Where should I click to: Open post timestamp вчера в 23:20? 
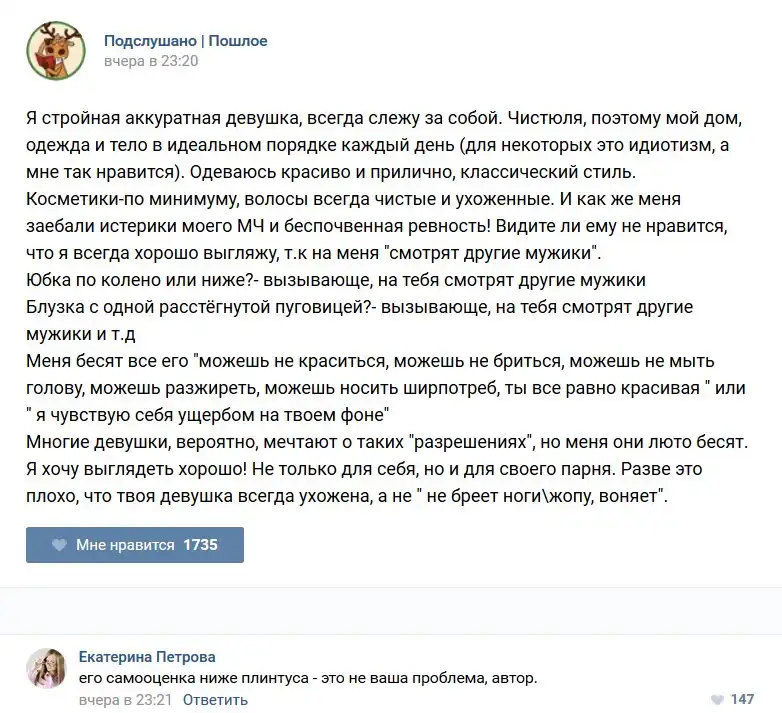coord(151,61)
